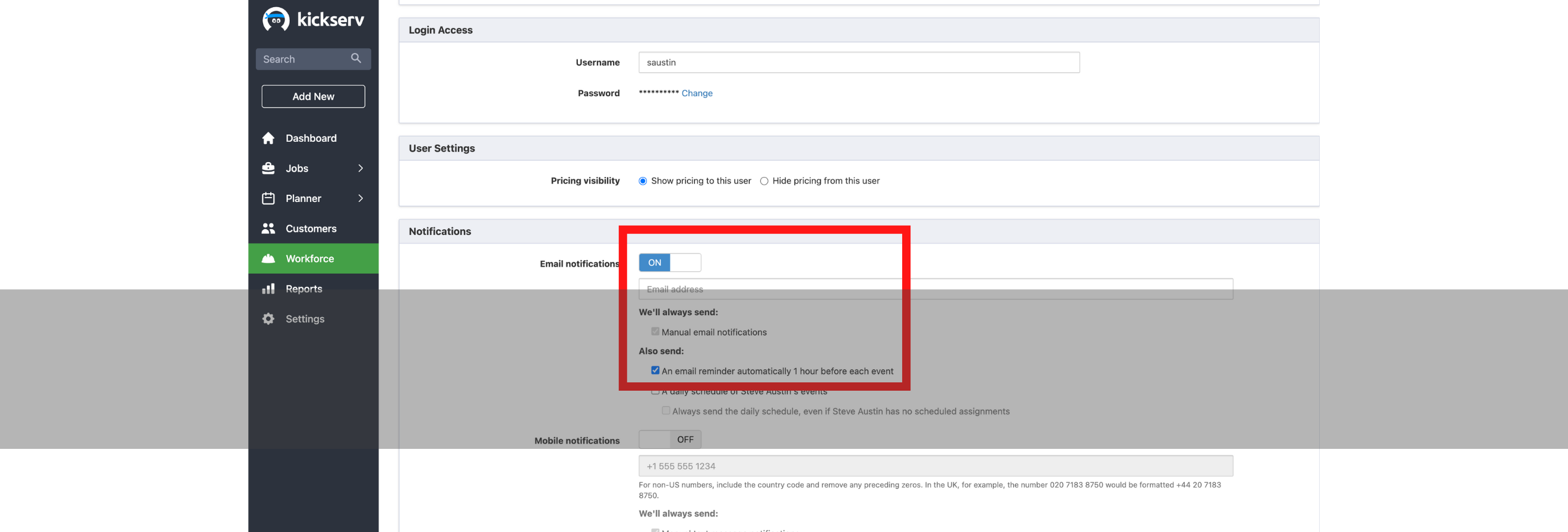Image resolution: width=1568 pixels, height=532 pixels.
Task: Click the Kickserv logo icon
Action: pyautogui.click(x=276, y=20)
